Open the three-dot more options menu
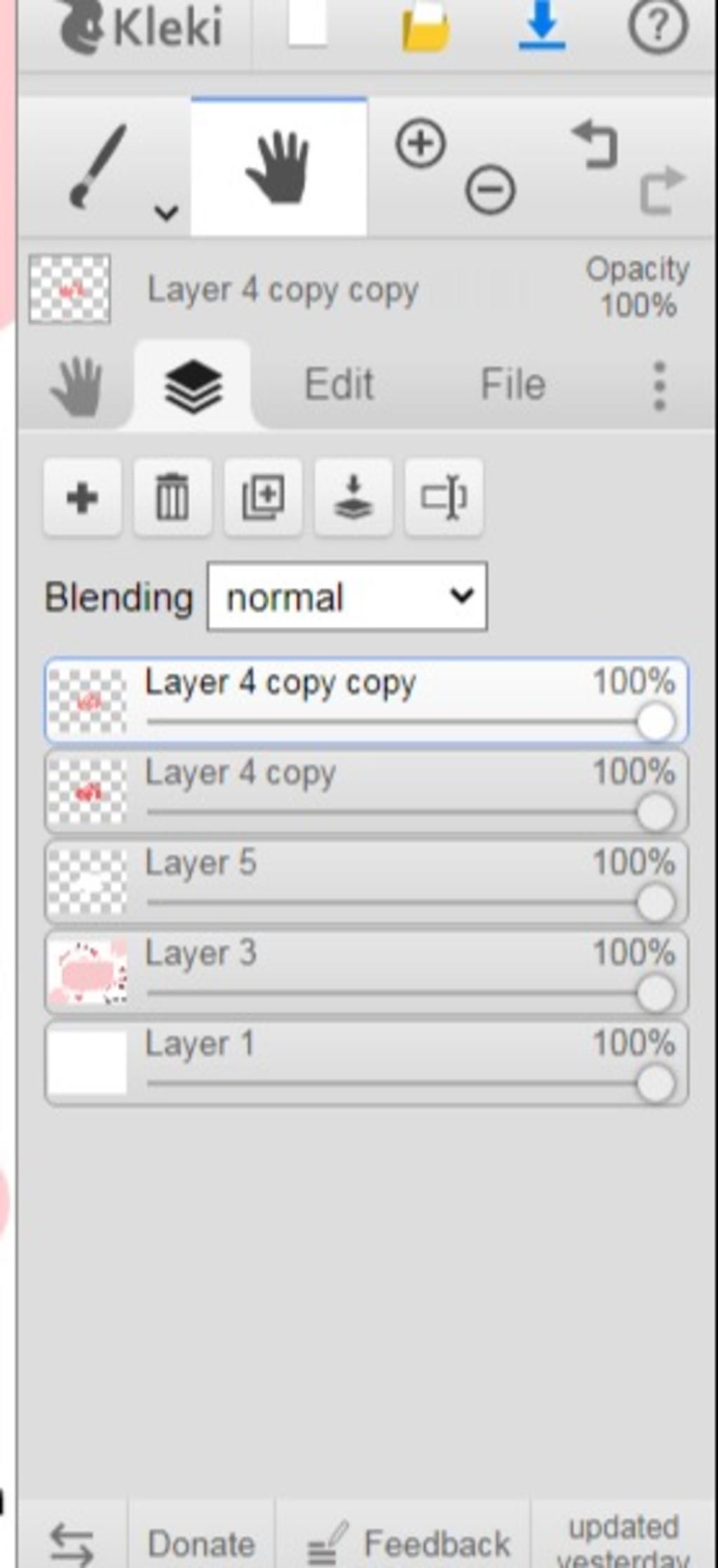Viewport: 718px width, 1568px height. [659, 386]
